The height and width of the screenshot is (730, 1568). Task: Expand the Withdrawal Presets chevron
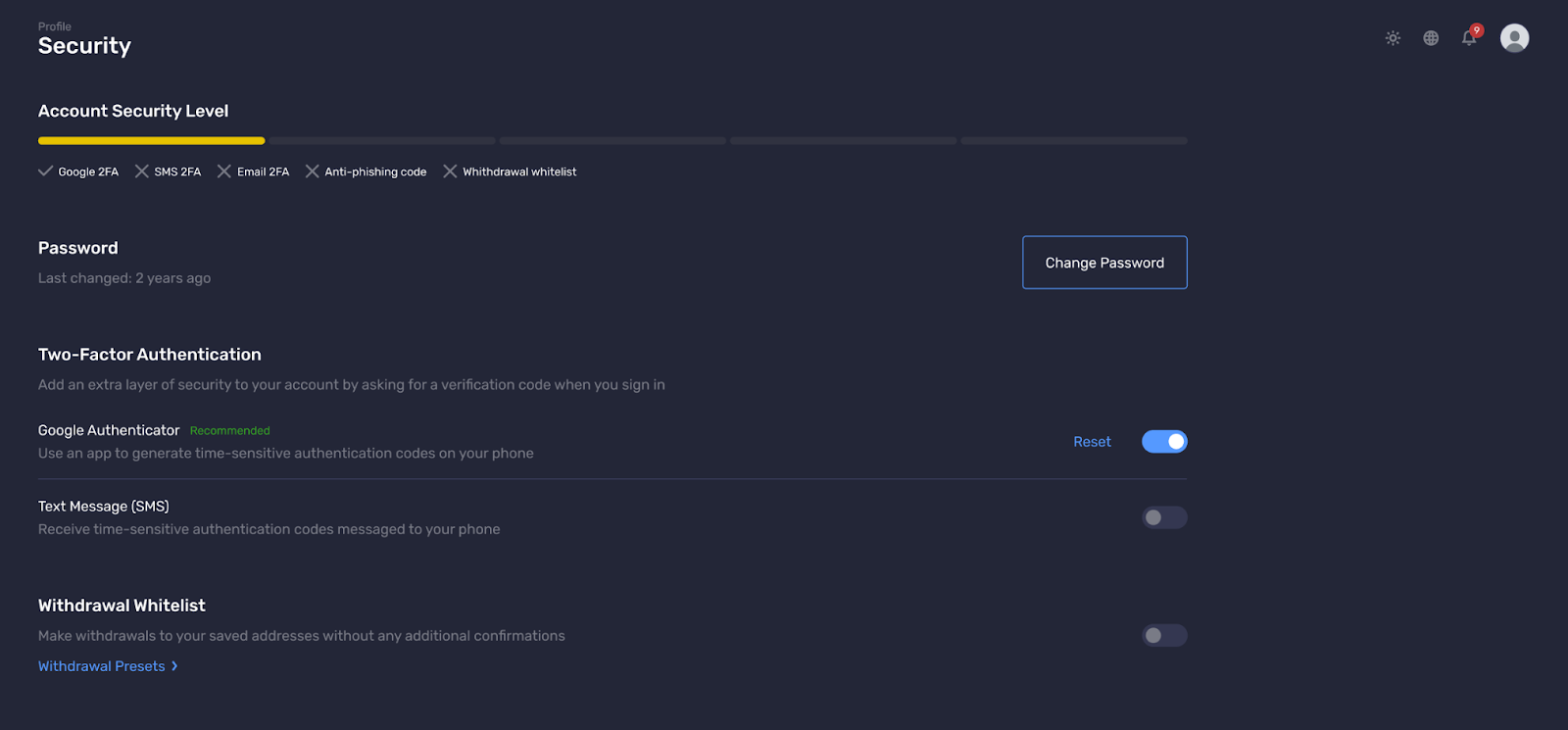click(x=174, y=666)
